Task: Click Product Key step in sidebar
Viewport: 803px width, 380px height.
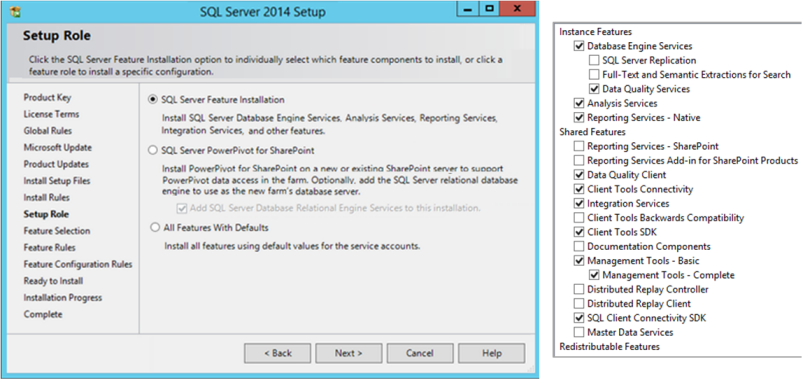Action: [48, 97]
